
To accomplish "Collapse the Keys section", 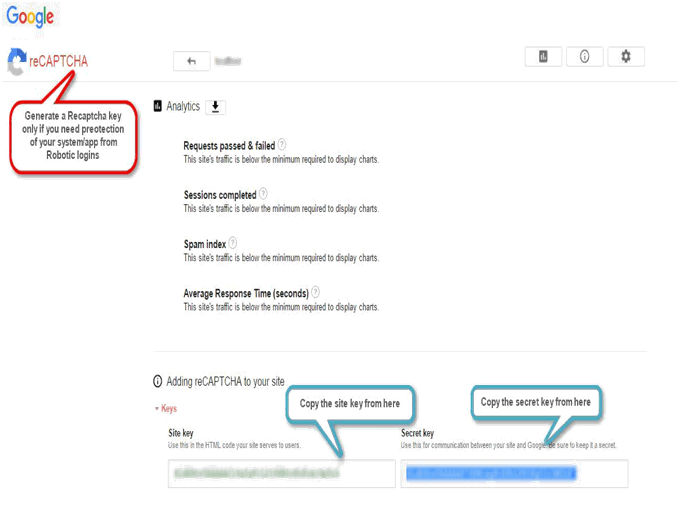I will (166, 409).
